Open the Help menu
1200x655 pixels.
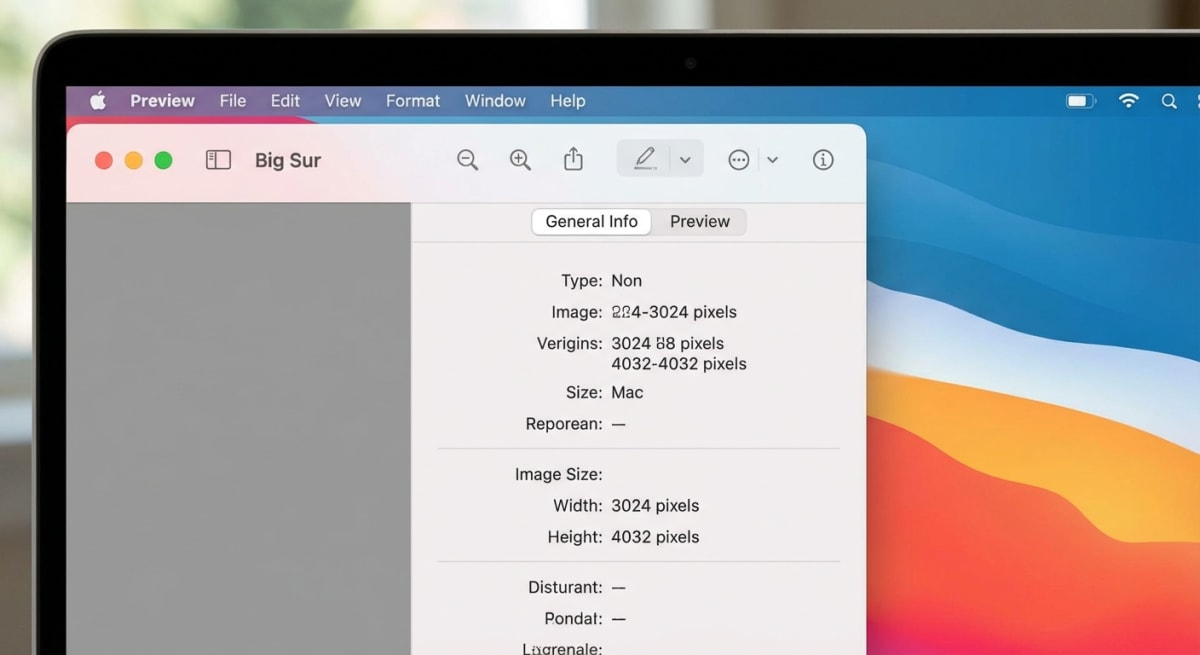(x=567, y=100)
